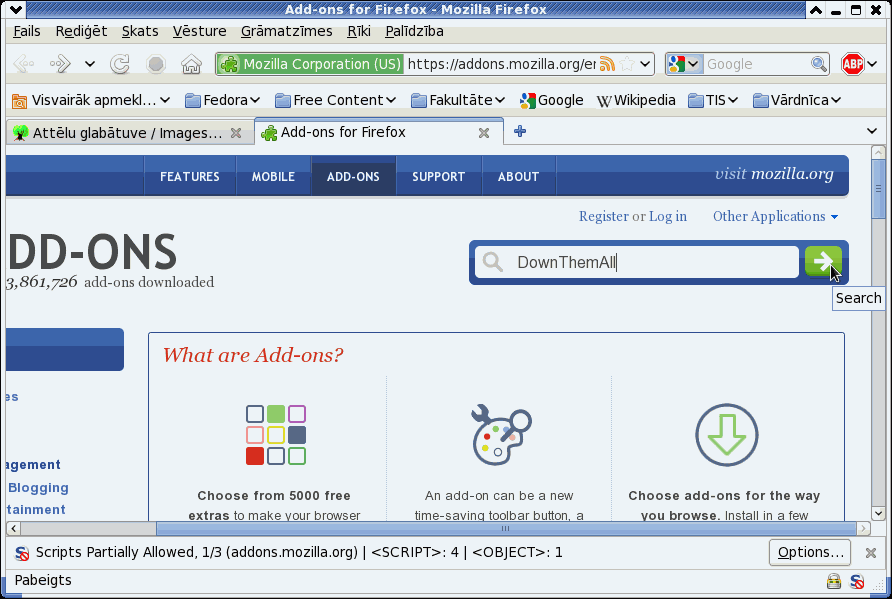This screenshot has width=892, height=599.
Task: Go to the FEATURES section
Action: (x=189, y=177)
